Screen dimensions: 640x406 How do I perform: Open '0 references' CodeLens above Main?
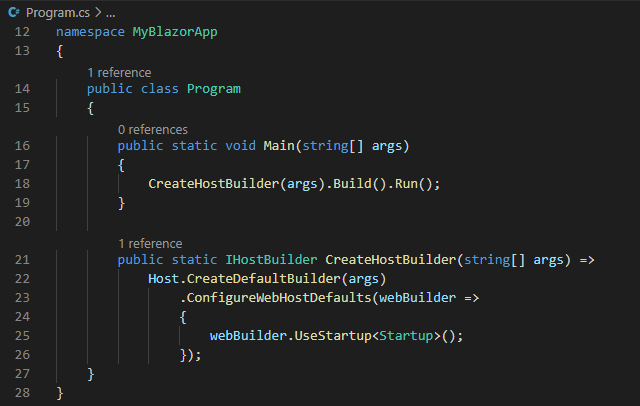point(153,130)
